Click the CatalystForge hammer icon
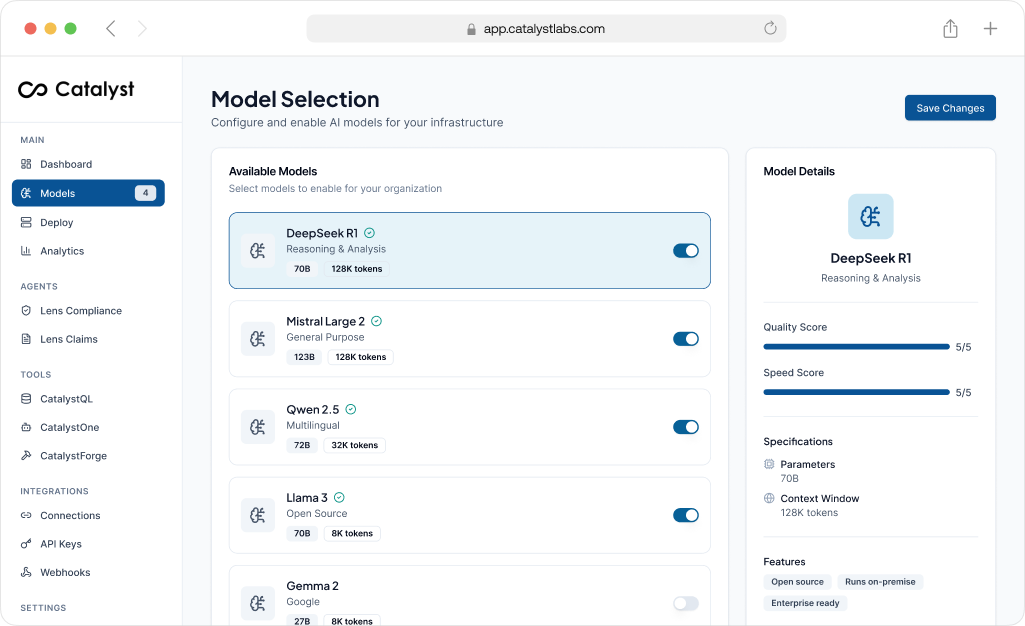1025x626 pixels. (x=26, y=455)
